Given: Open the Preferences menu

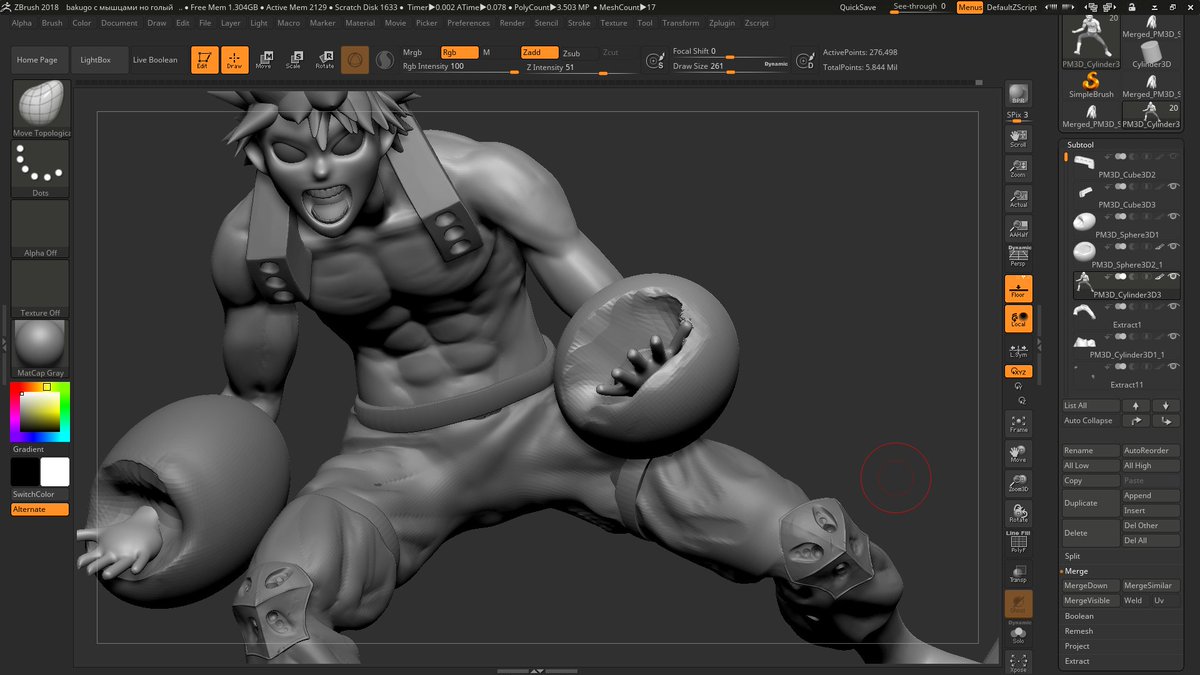Looking at the screenshot, I should (468, 23).
